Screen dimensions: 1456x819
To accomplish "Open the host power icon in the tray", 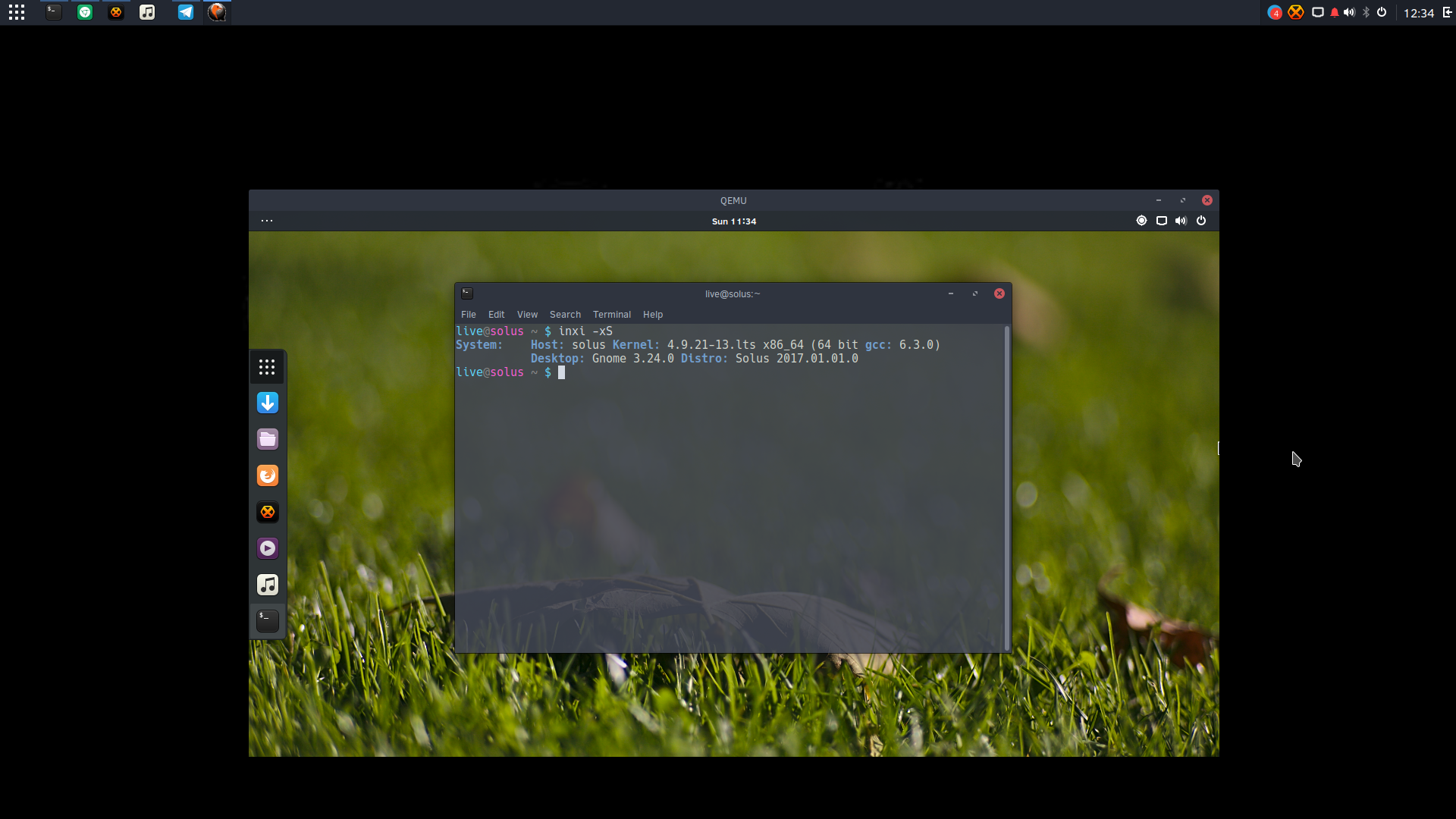I will tap(1382, 12).
